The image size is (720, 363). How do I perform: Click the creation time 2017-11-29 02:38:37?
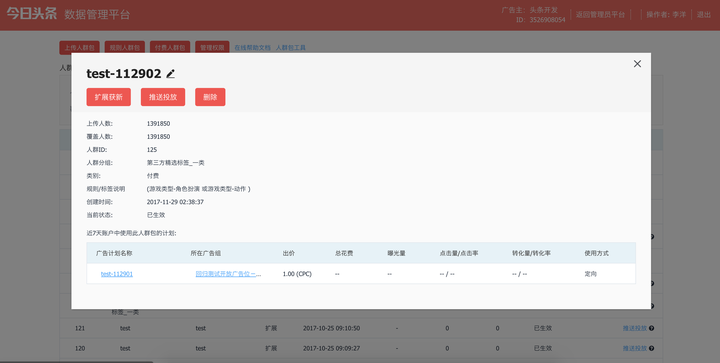[x=175, y=202]
